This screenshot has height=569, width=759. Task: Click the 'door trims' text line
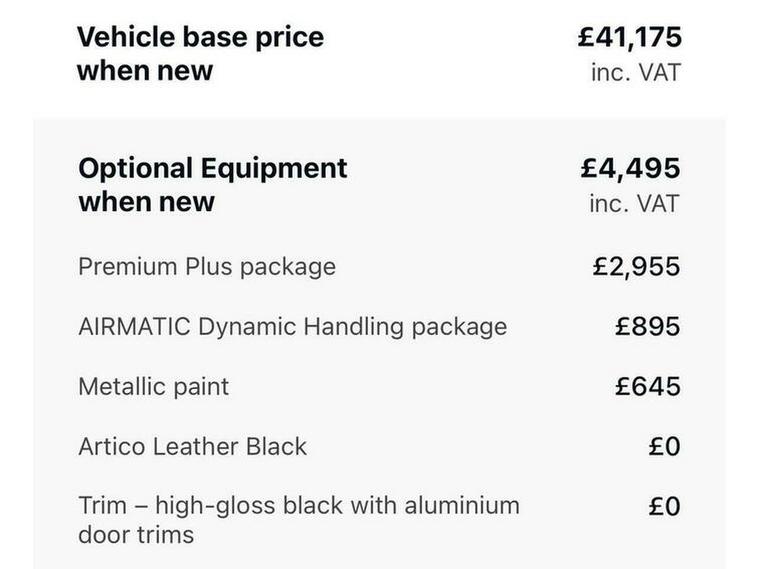pyautogui.click(x=136, y=534)
